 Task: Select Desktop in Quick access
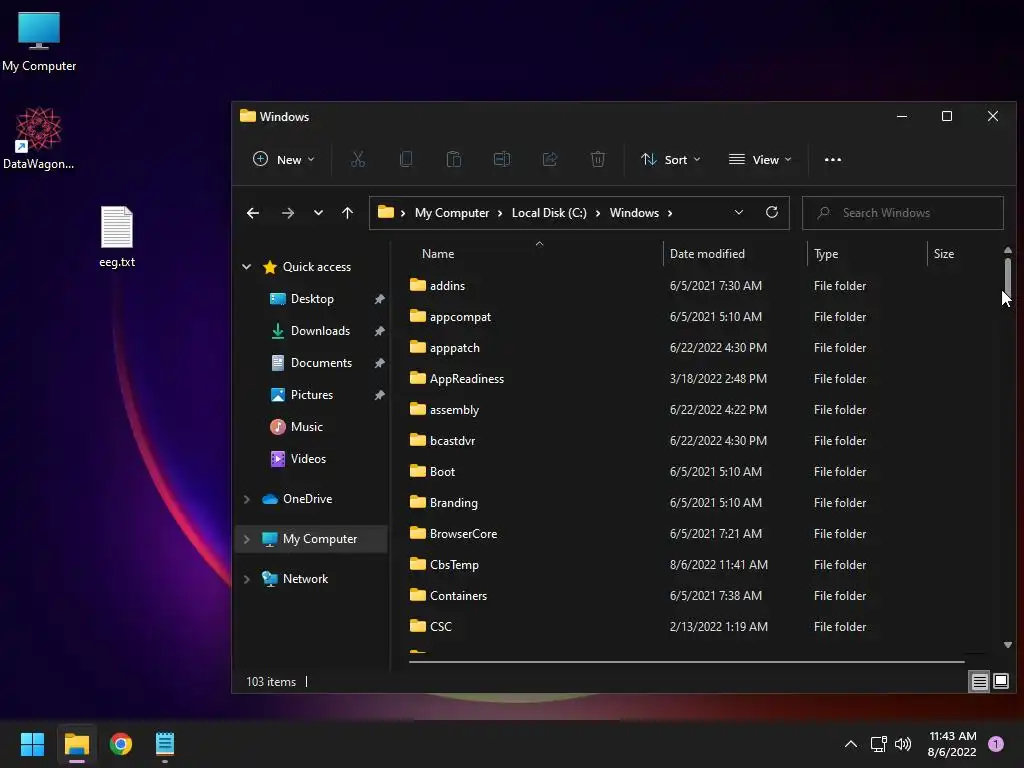312,298
